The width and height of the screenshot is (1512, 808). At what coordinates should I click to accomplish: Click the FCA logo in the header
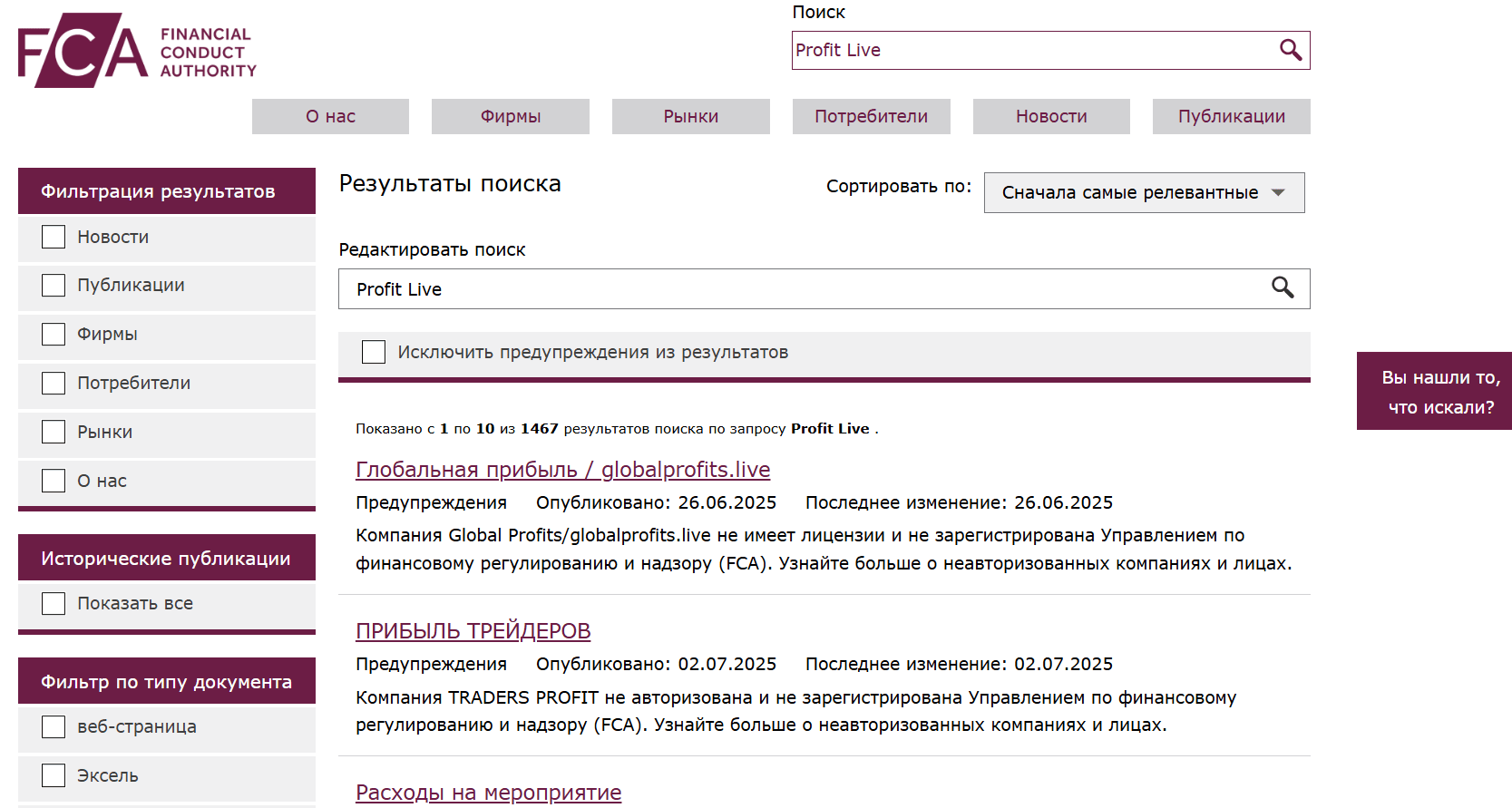point(136,51)
